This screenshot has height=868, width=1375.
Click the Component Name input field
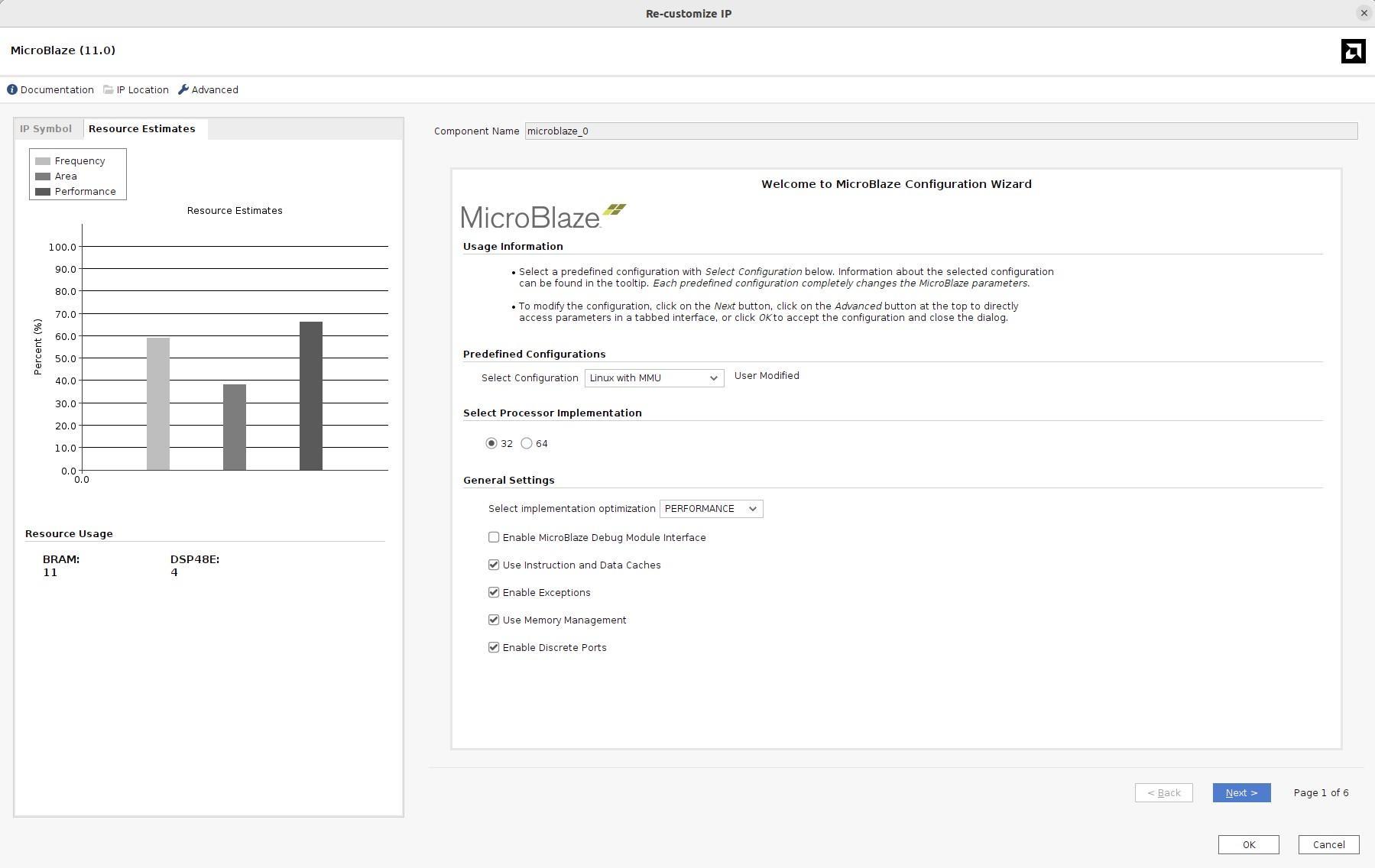point(941,131)
